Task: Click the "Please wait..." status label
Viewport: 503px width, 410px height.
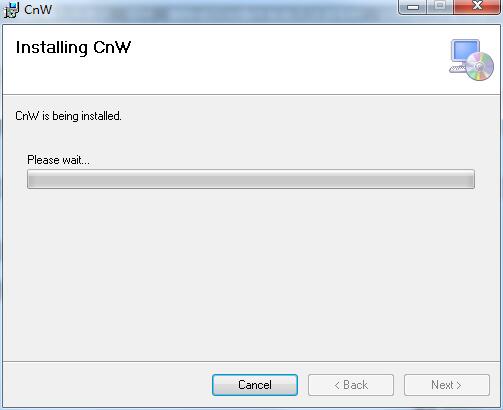Action: click(x=58, y=160)
